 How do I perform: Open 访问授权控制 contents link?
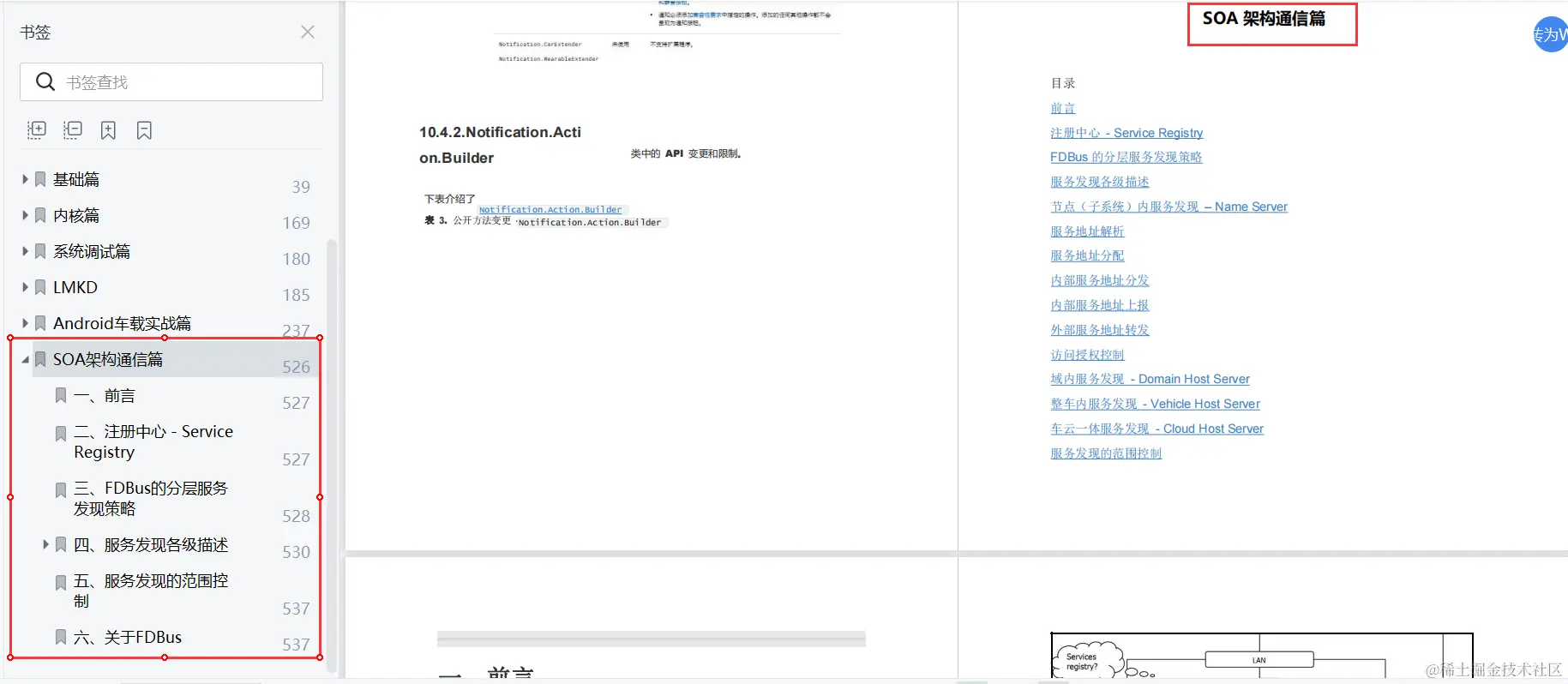(x=1087, y=355)
